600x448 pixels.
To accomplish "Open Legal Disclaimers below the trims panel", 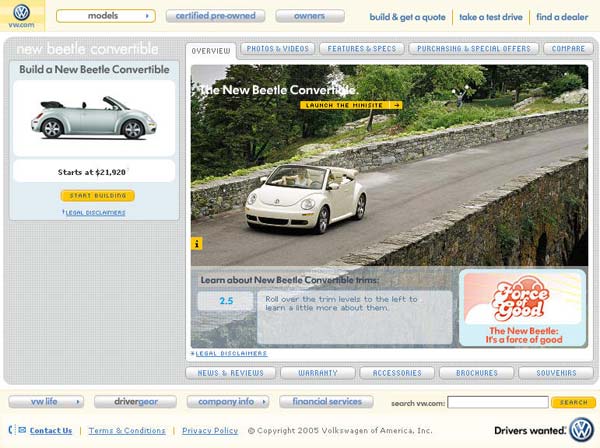I will pyautogui.click(x=231, y=354).
